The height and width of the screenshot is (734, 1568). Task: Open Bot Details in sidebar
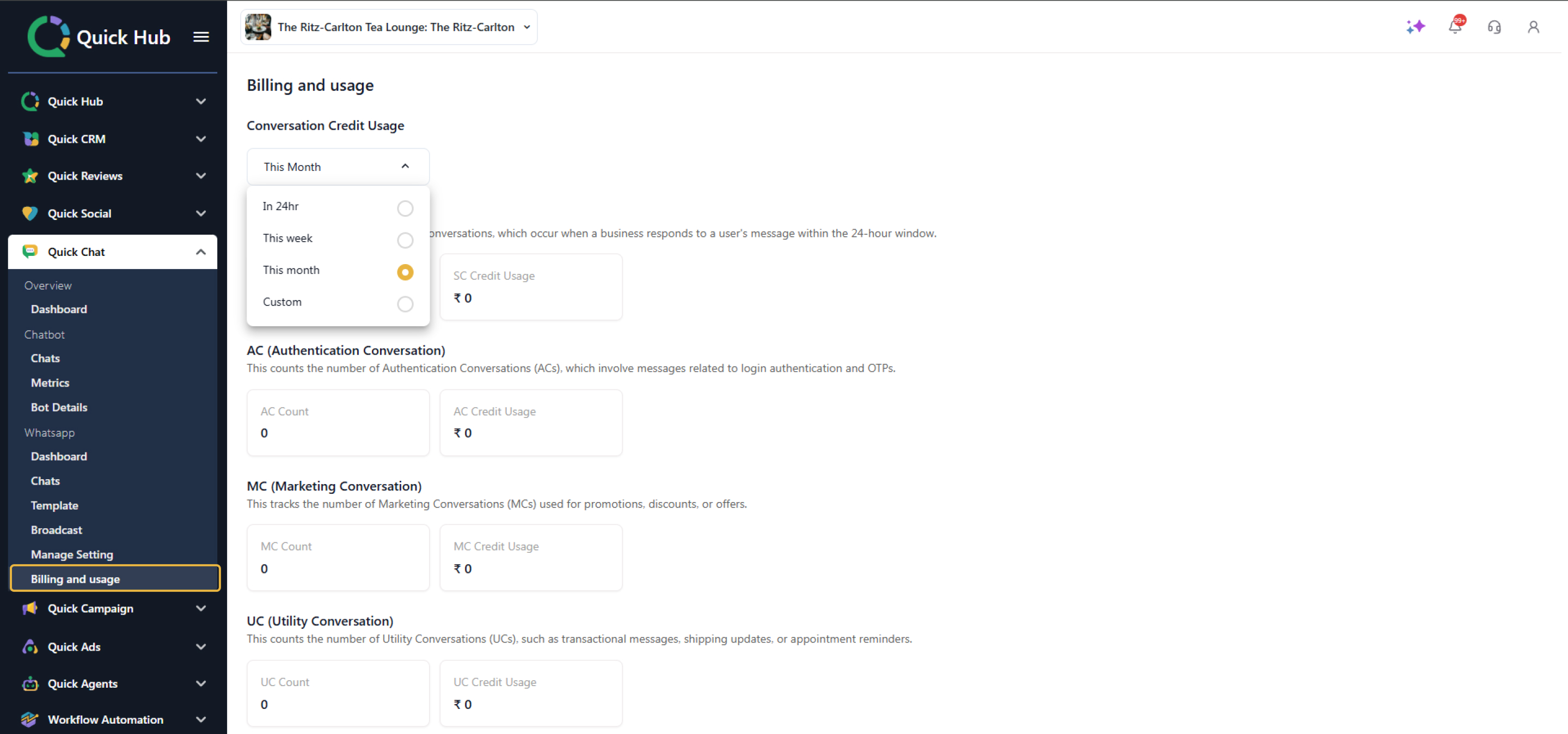coord(59,407)
